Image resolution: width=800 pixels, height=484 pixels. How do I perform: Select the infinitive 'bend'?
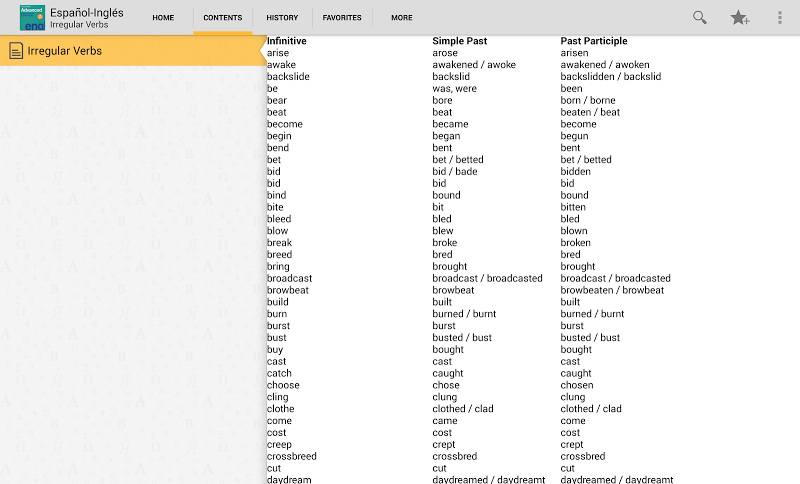click(x=278, y=148)
